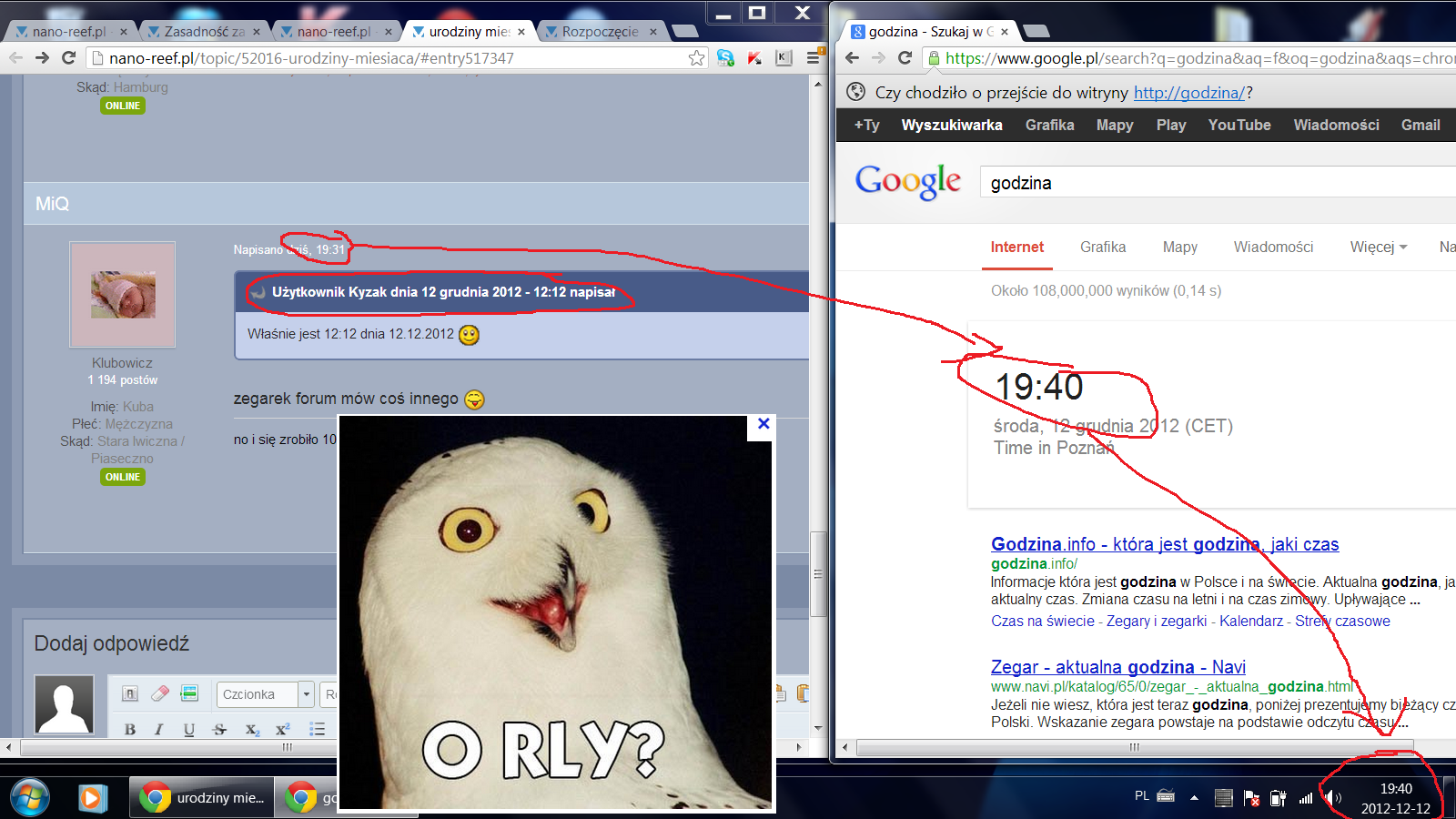1456x819 pixels.
Task: Open Grafika in Google black bar
Action: 1049,125
